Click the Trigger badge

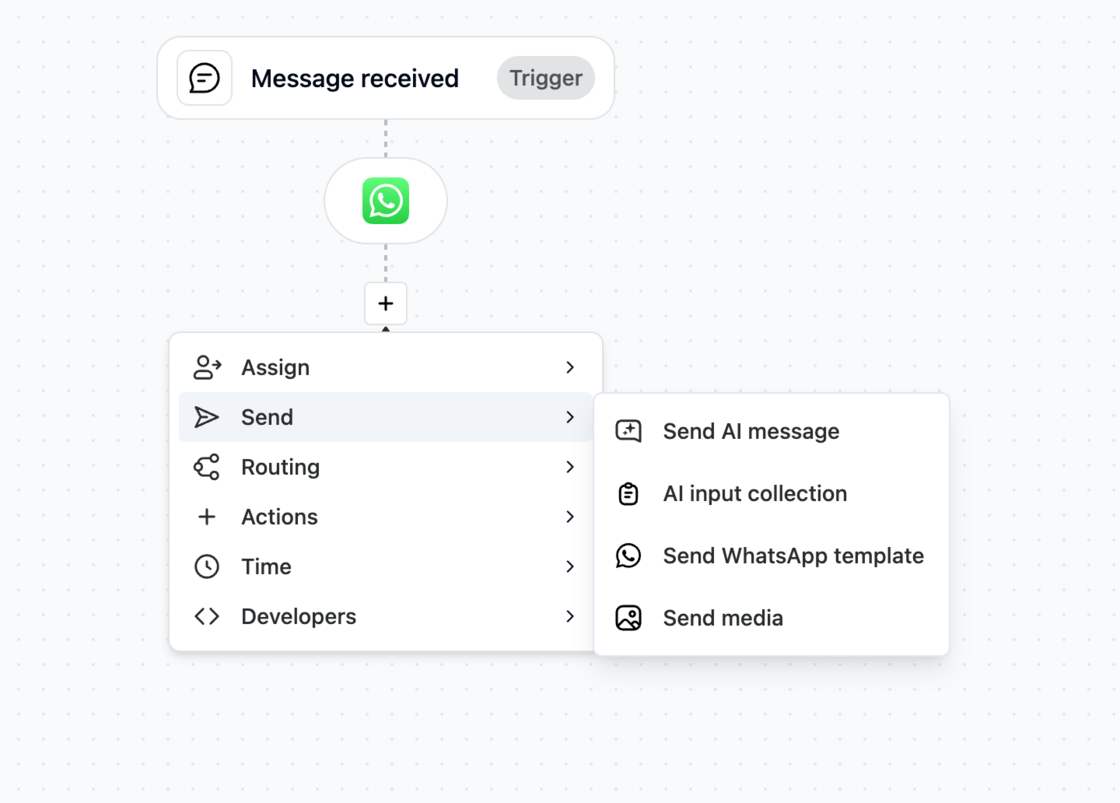pyautogui.click(x=546, y=78)
